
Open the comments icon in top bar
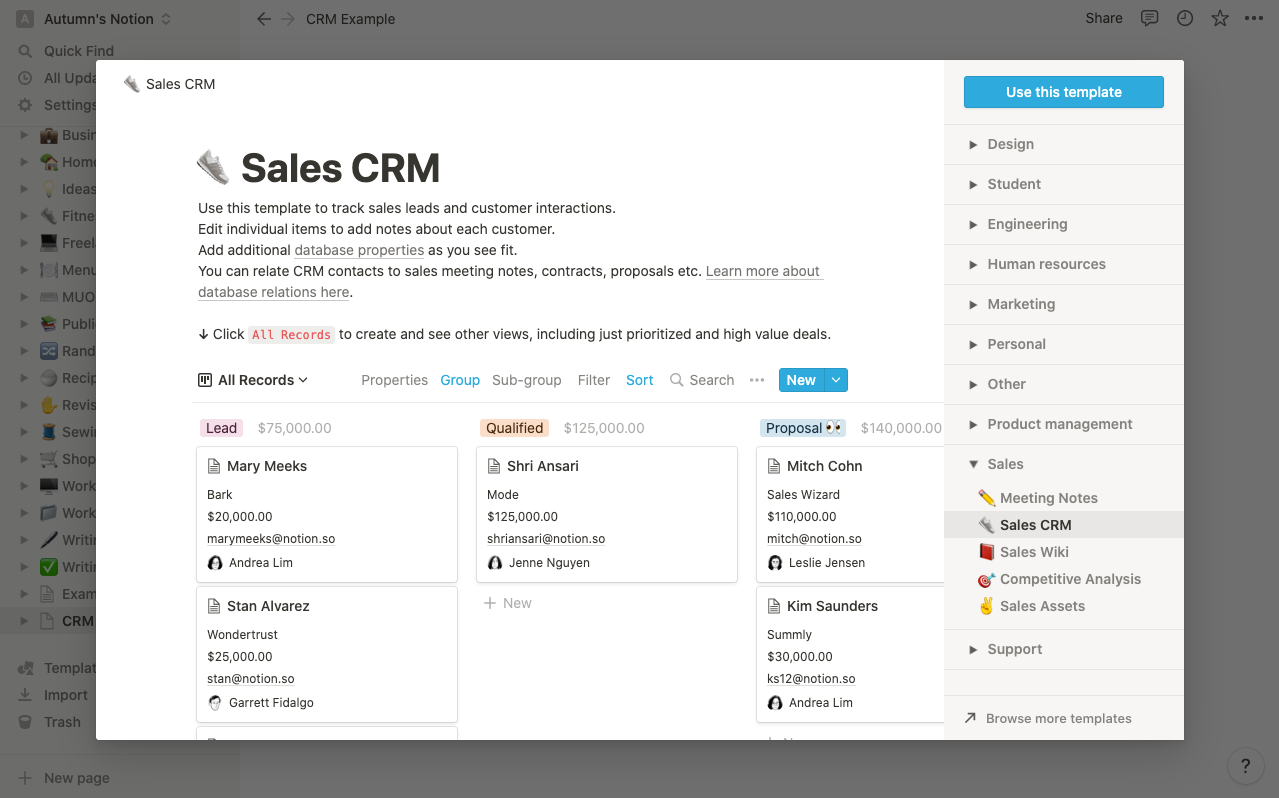tap(1150, 18)
